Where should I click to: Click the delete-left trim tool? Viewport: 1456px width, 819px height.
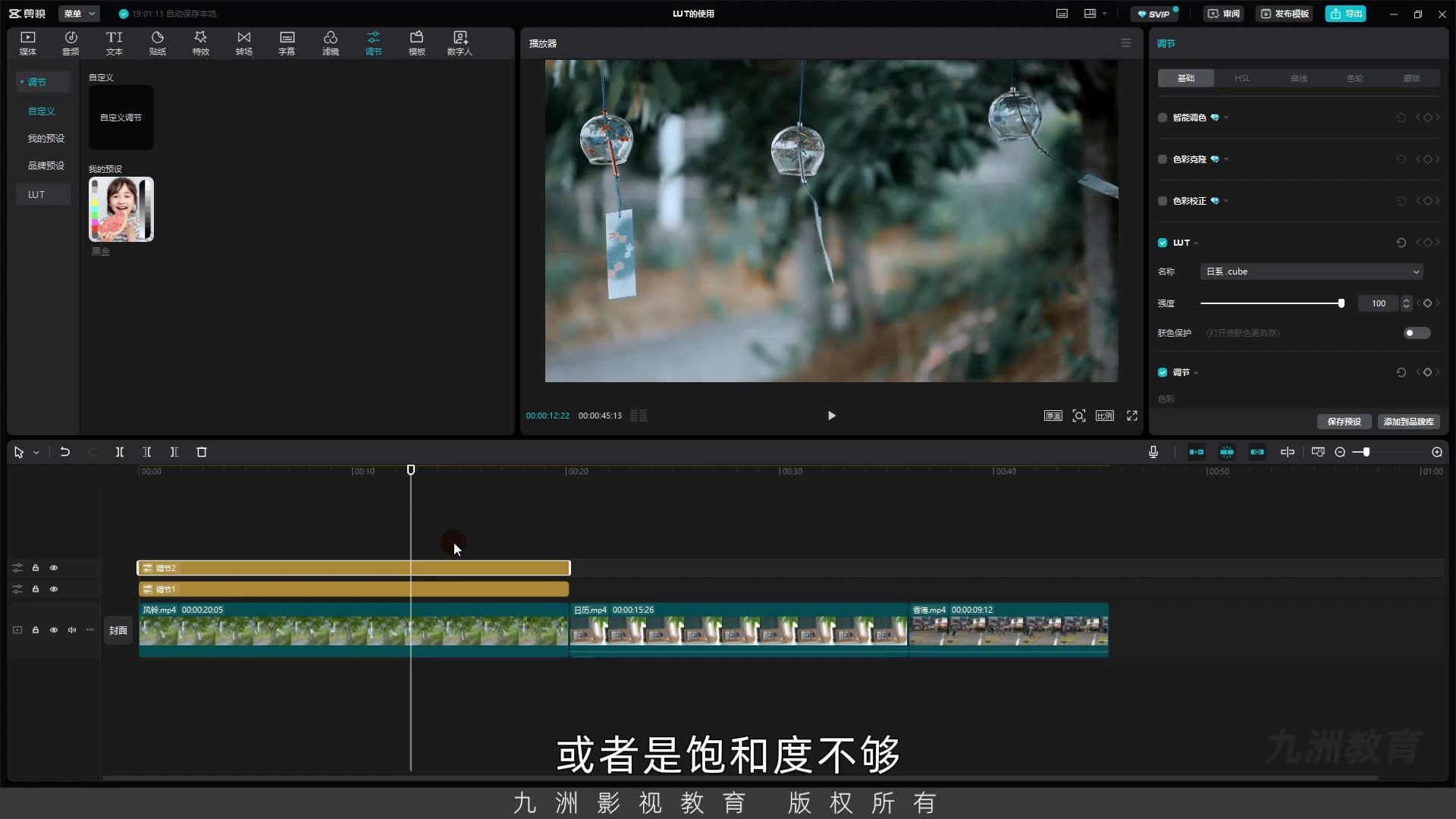pyautogui.click(x=147, y=452)
